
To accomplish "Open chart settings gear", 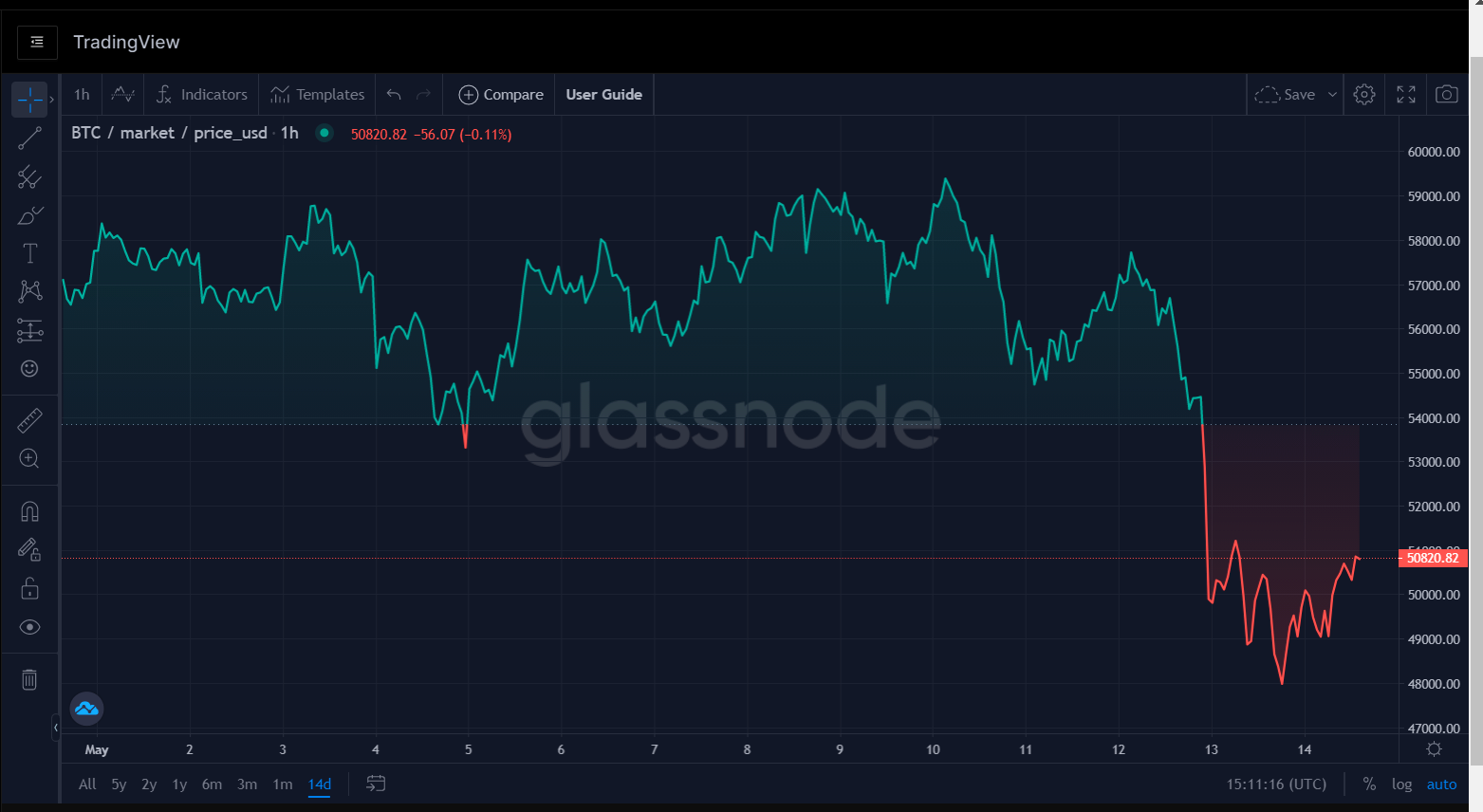I will click(x=1364, y=95).
